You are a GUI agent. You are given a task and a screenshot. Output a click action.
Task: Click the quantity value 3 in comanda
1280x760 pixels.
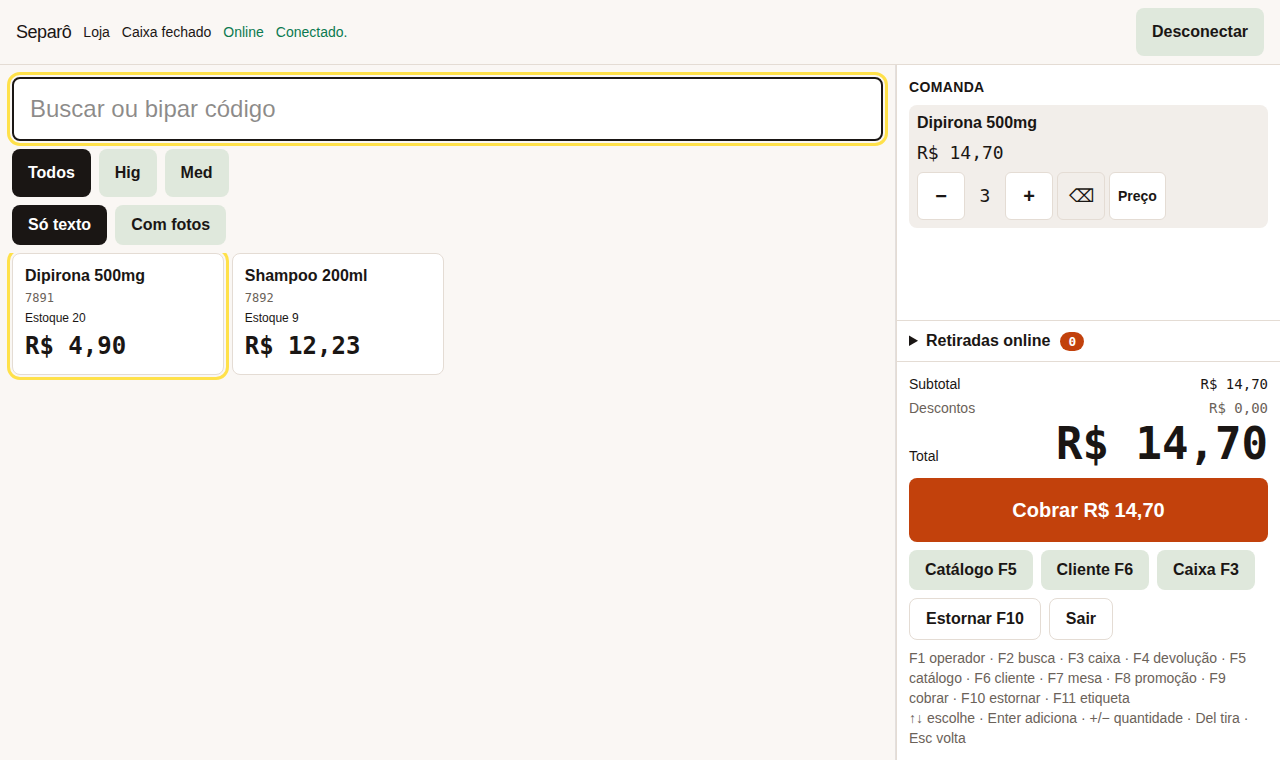(x=985, y=196)
